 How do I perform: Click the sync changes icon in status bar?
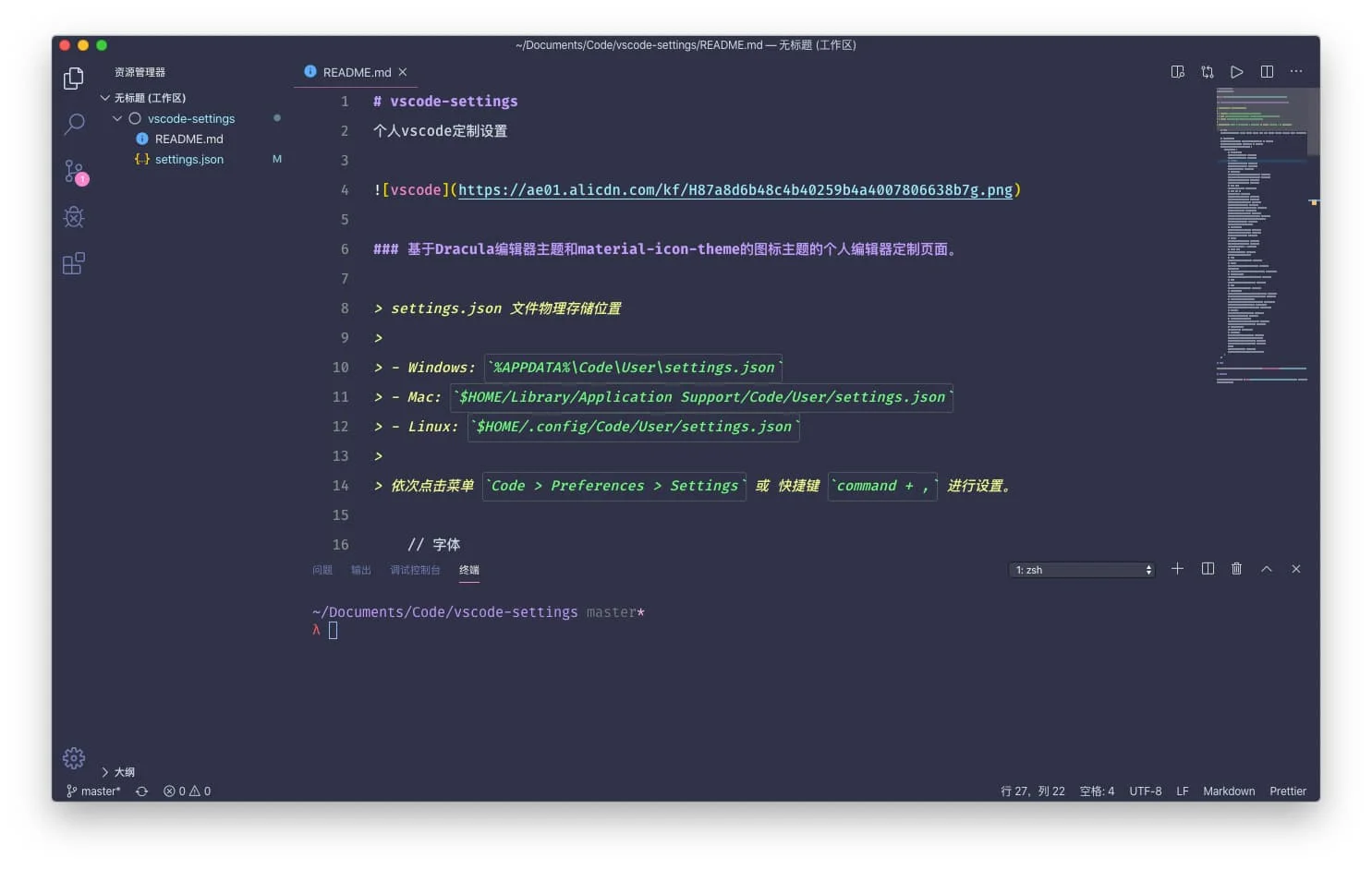[141, 791]
